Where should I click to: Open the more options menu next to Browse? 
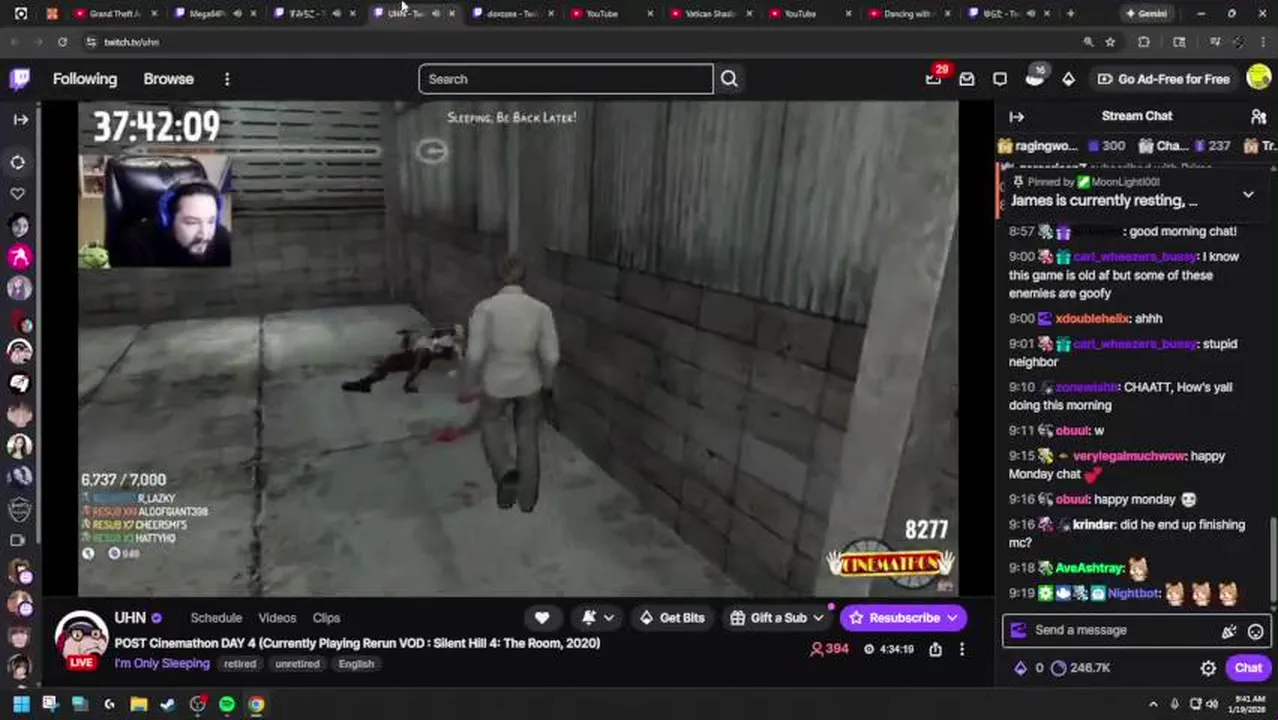(x=227, y=79)
